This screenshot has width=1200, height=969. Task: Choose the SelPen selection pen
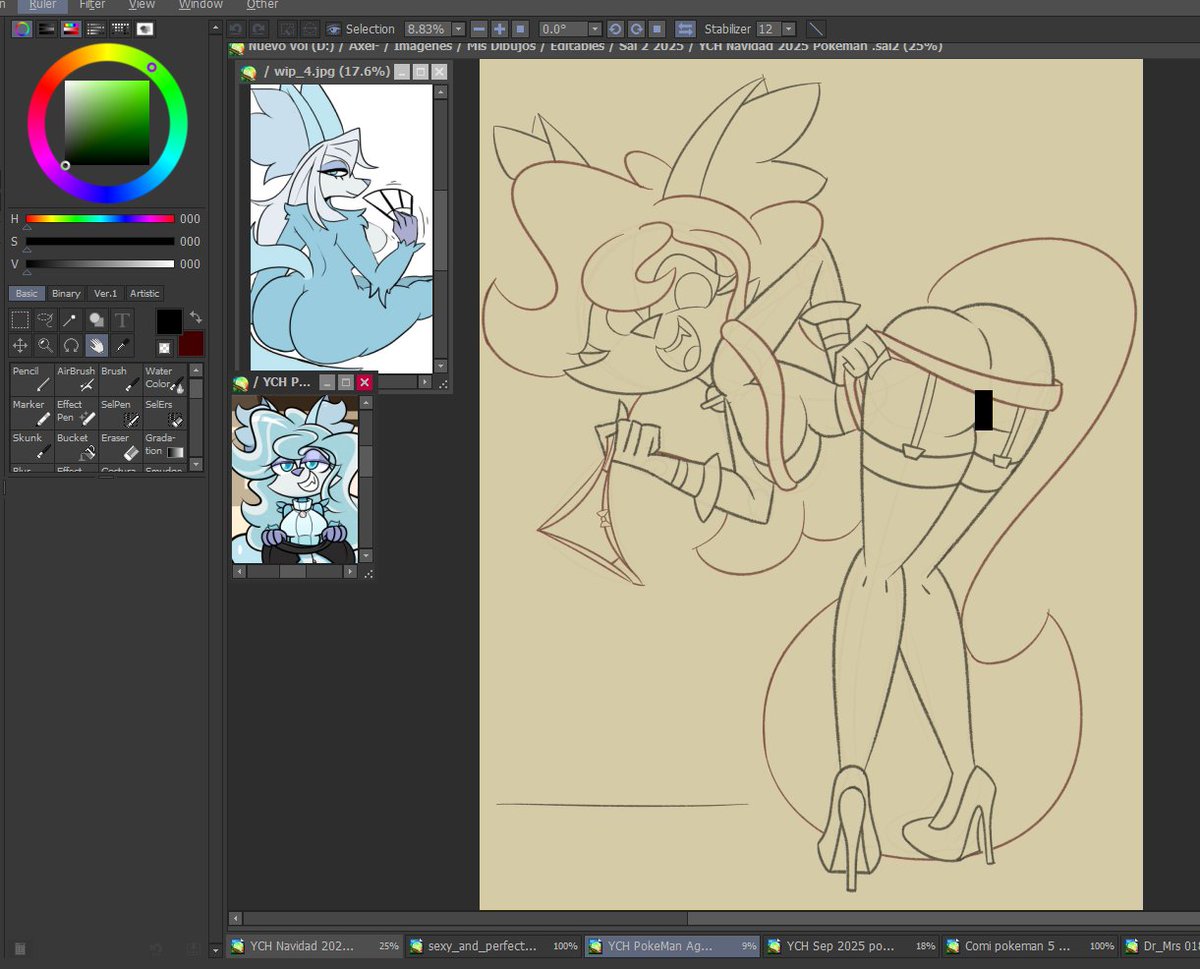pos(120,413)
